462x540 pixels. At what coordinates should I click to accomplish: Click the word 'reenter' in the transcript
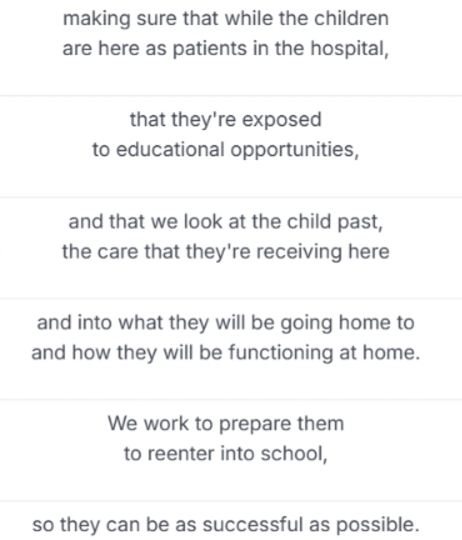pos(181,454)
